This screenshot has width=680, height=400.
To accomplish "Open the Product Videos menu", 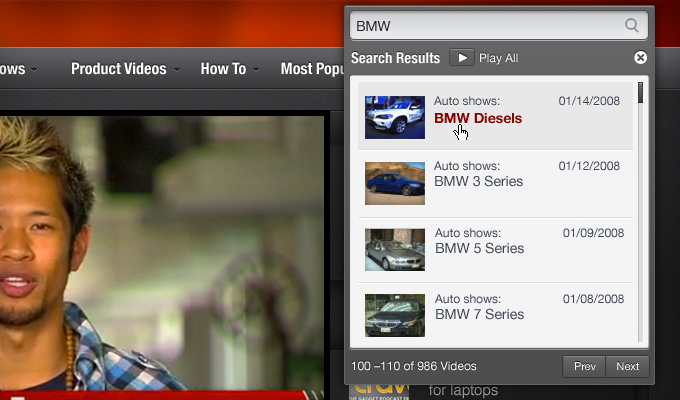I will 118,69.
